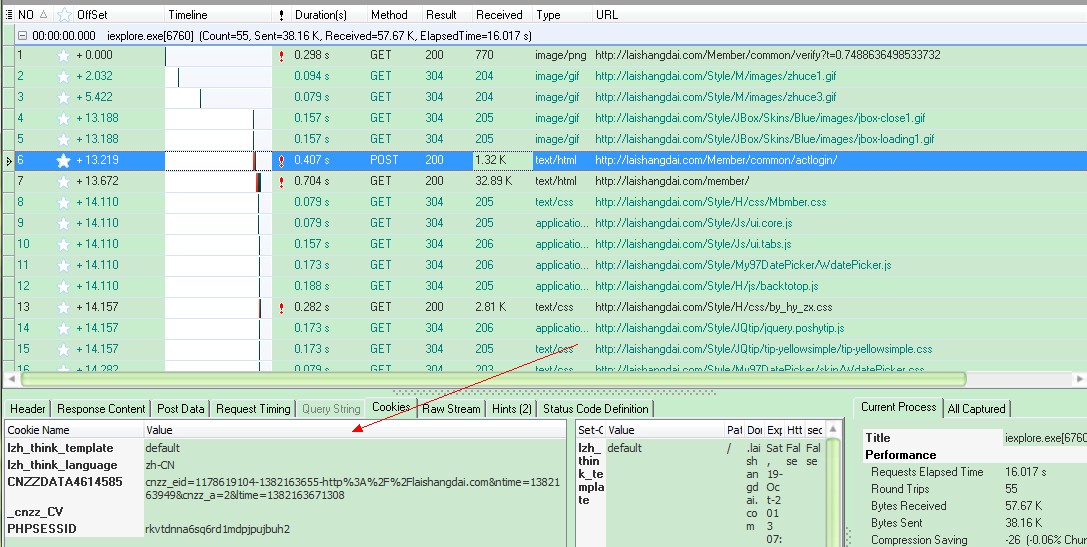1087x547 pixels.
Task: Click the Cookie Name column header
Action: [x=38, y=430]
